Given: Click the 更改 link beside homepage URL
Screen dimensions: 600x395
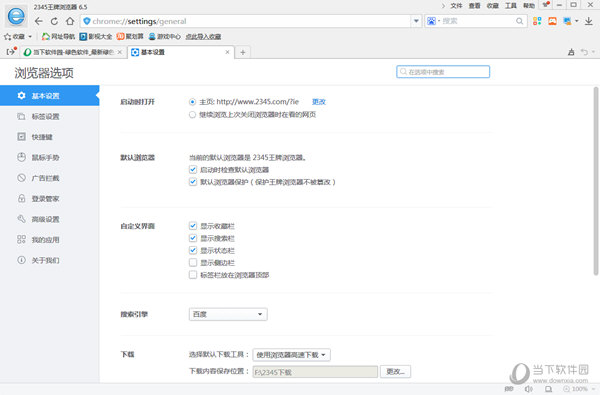Looking at the screenshot, I should (319, 102).
